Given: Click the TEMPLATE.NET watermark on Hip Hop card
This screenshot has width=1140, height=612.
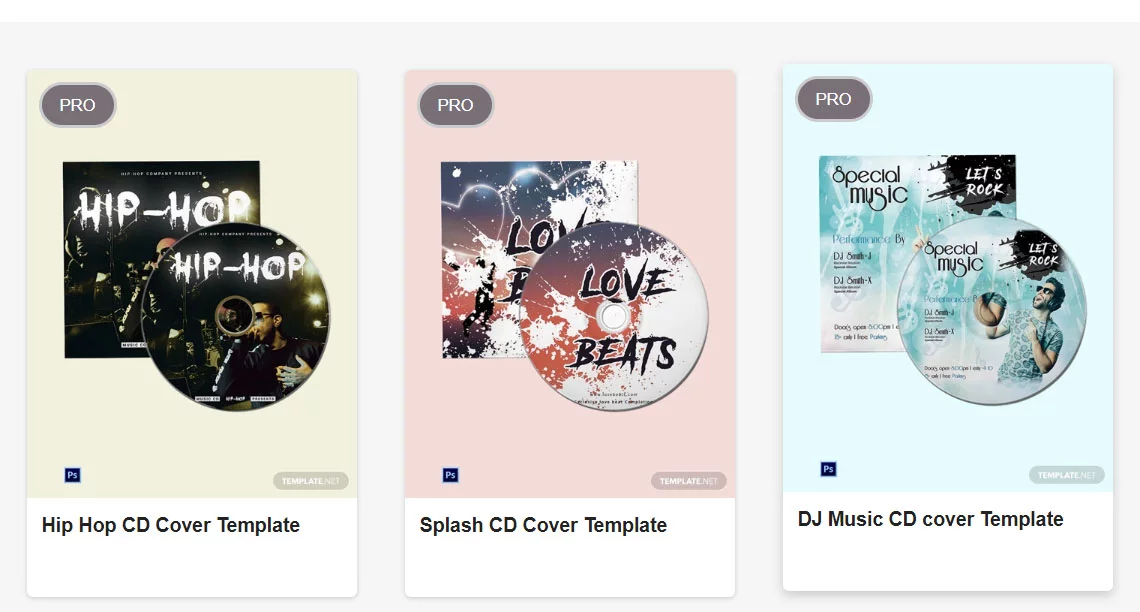Looking at the screenshot, I should (x=309, y=480).
